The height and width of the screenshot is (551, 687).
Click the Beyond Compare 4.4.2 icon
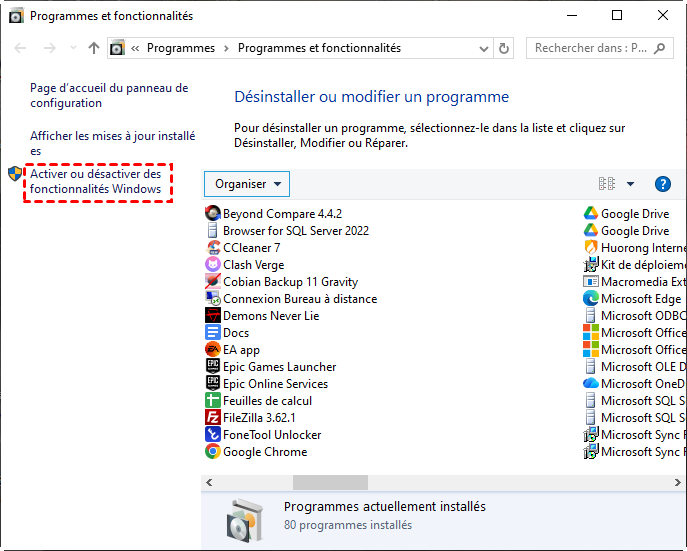(x=212, y=213)
